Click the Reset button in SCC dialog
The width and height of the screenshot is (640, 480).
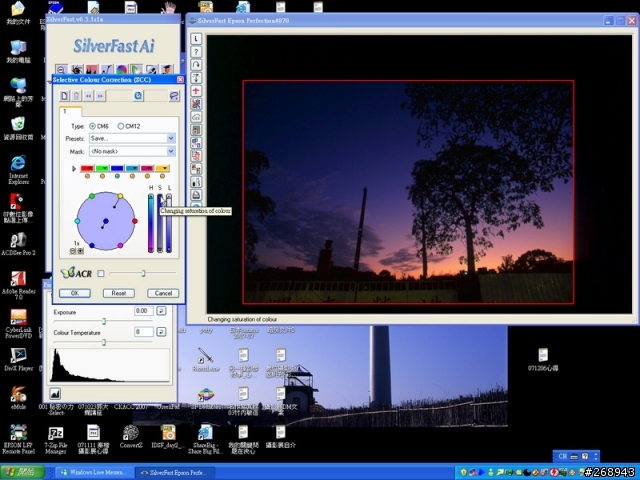(119, 293)
